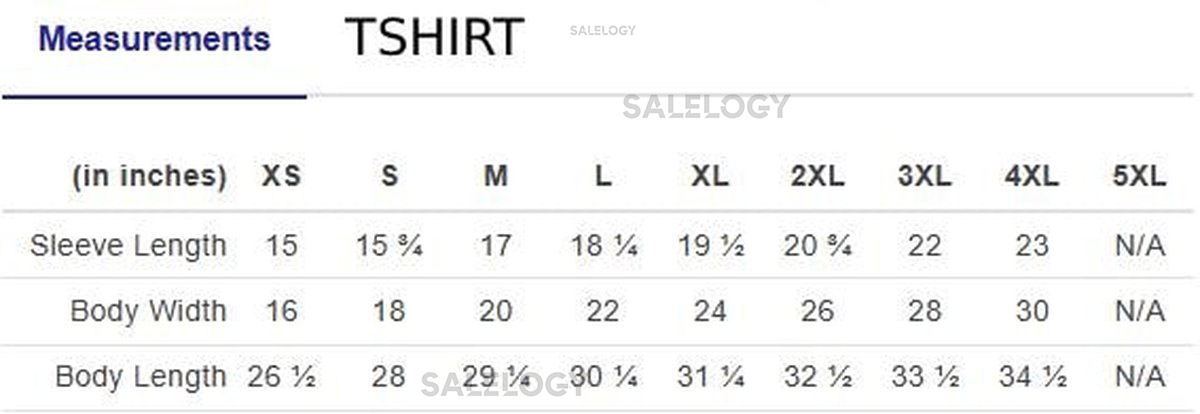The image size is (1200, 414).
Task: Click the 2XL column header
Action: point(817,177)
